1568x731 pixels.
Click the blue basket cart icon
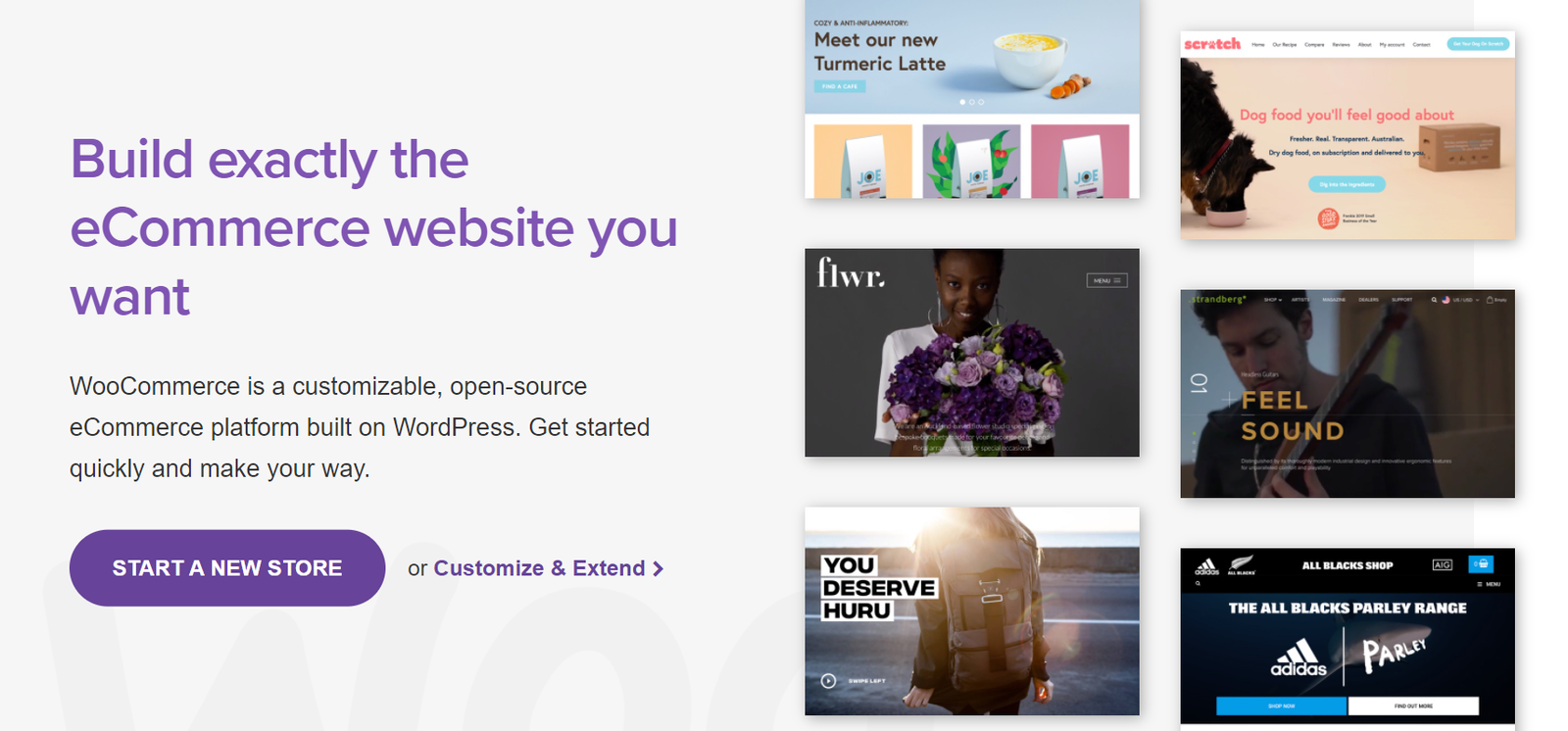click(1481, 563)
